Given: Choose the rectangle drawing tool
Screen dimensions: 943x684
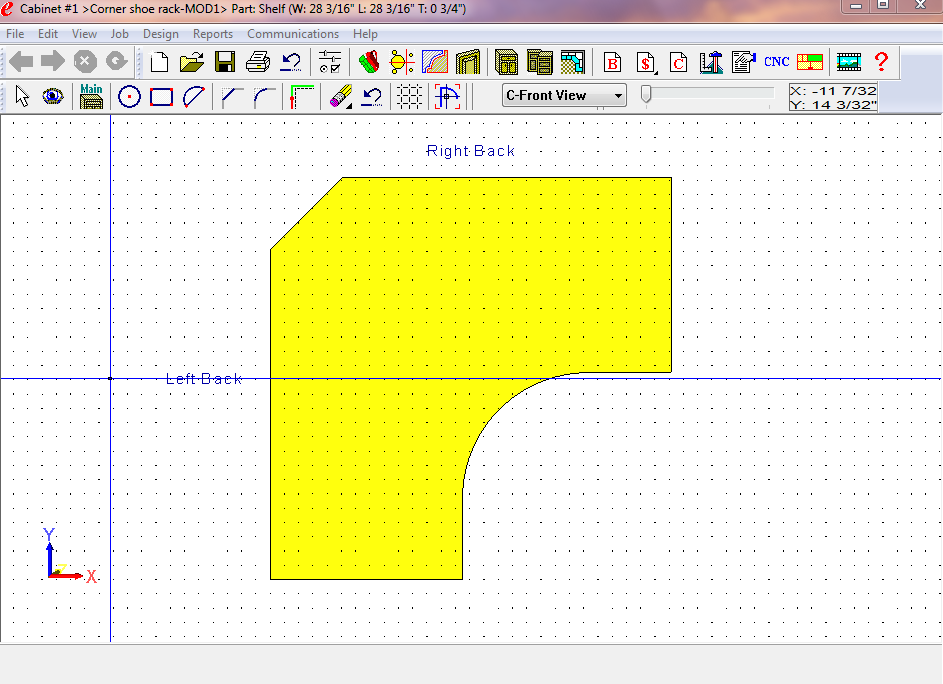Looking at the screenshot, I should tap(161, 97).
